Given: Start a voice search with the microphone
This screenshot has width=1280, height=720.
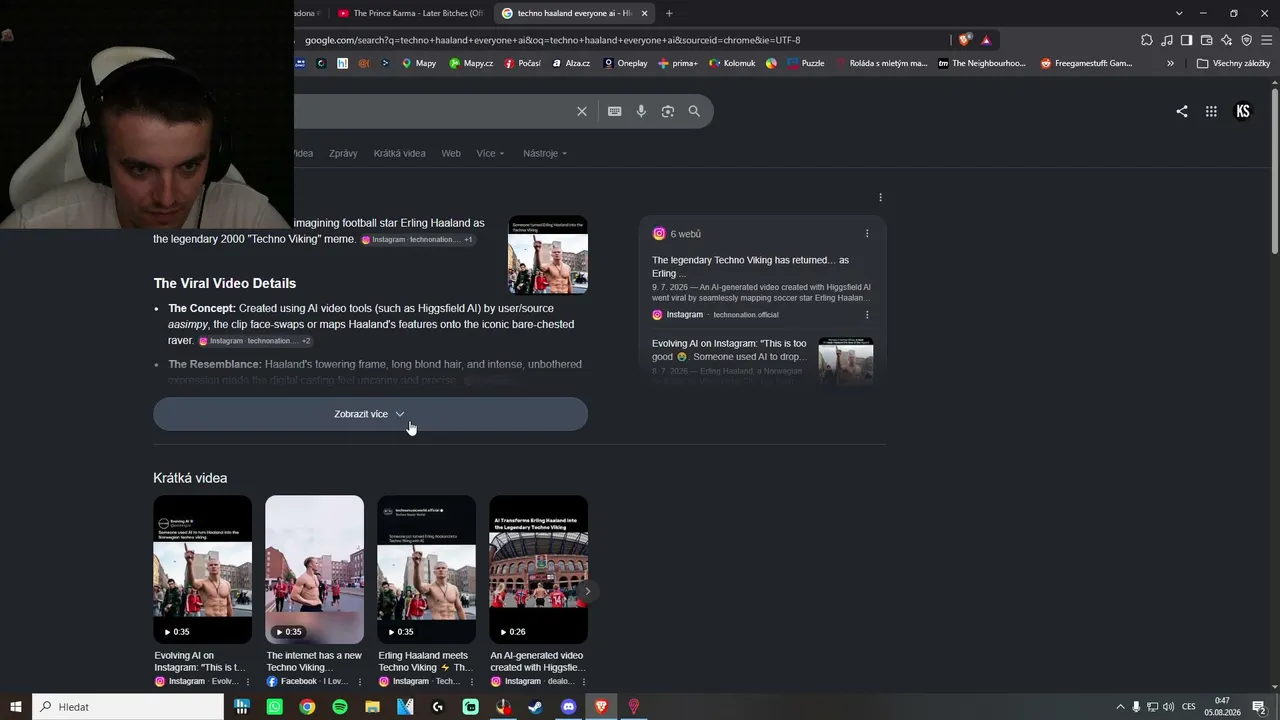Looking at the screenshot, I should 641,111.
